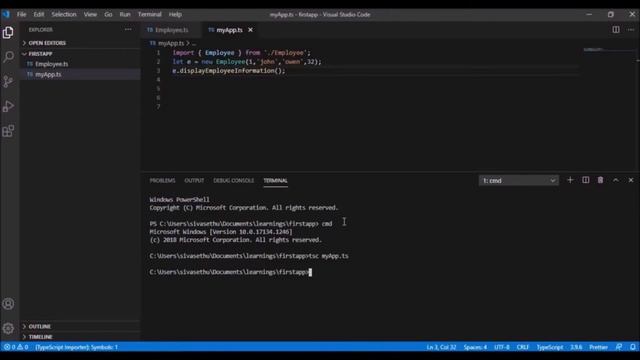Click the myApp.ts breadcrumb
The width and height of the screenshot is (640, 360).
point(171,43)
